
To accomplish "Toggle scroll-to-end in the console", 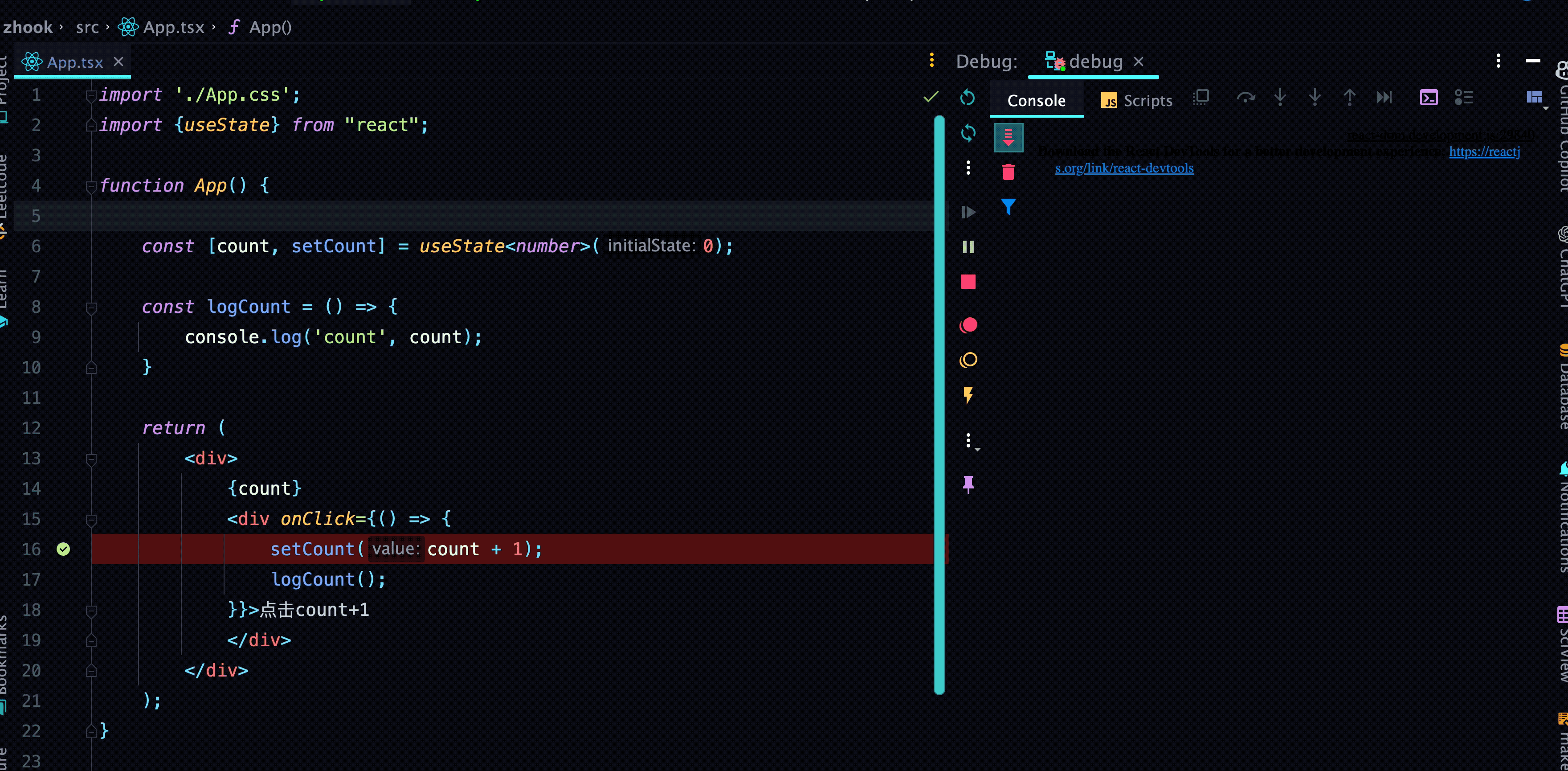I will pyautogui.click(x=1009, y=137).
